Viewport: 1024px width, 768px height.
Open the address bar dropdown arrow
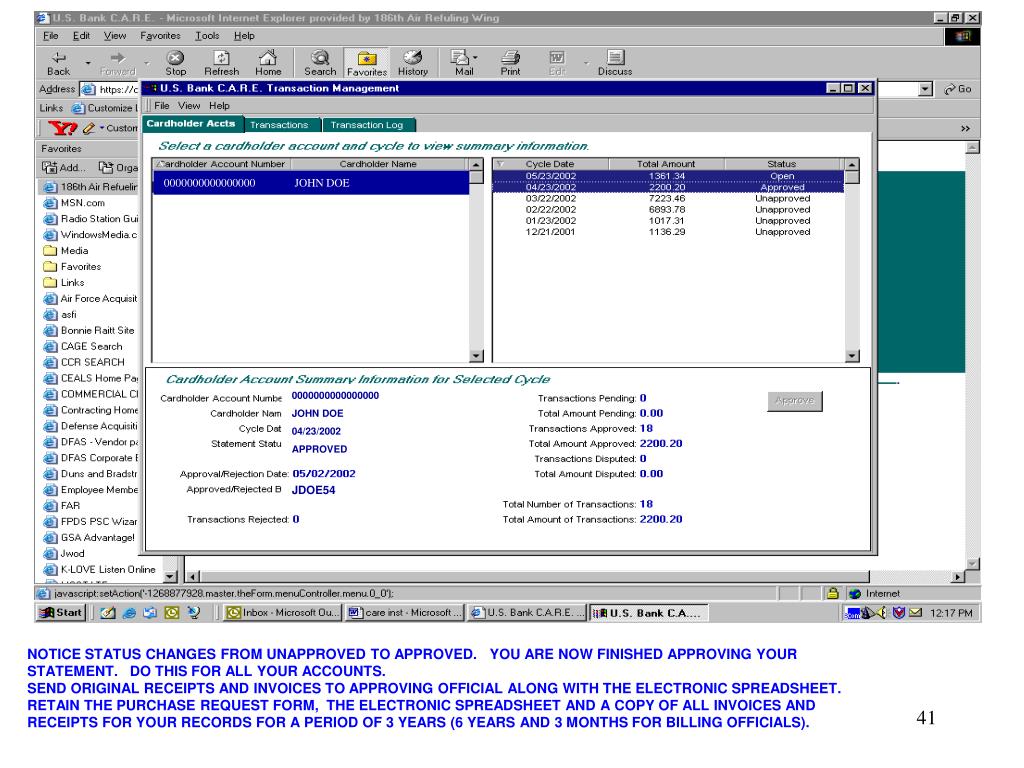pos(925,89)
